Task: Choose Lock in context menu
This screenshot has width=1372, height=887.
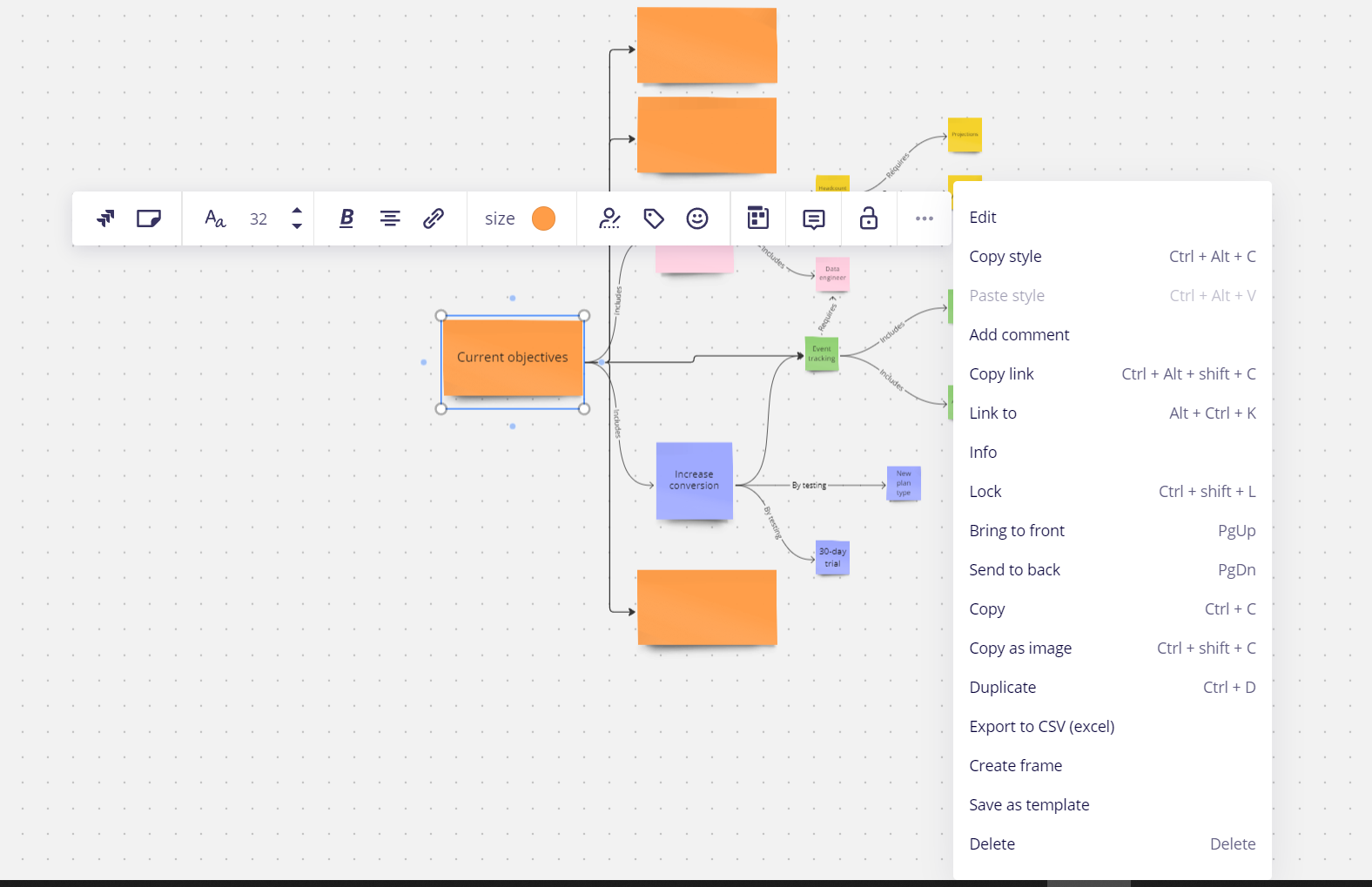Action: (1113, 492)
